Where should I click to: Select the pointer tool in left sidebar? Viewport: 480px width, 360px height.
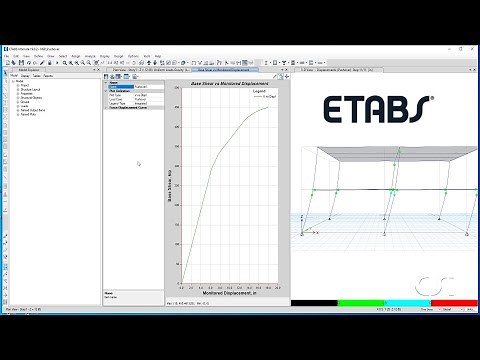tap(5, 73)
